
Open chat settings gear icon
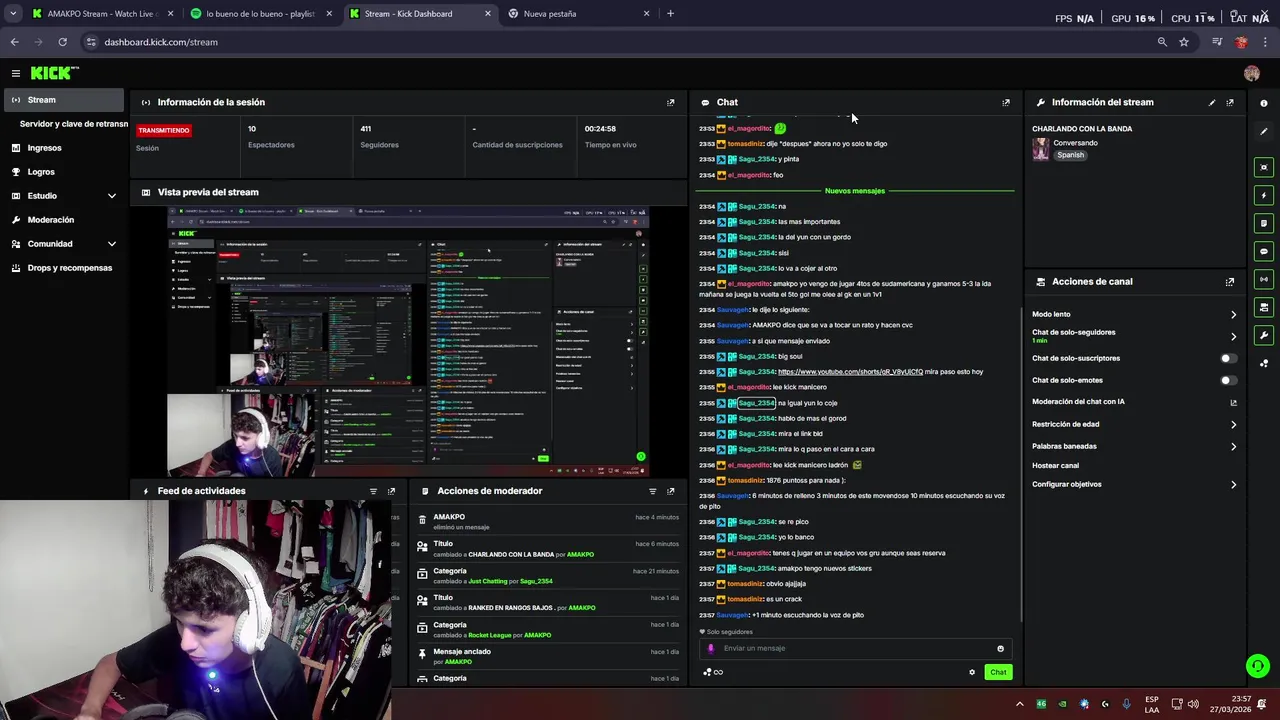click(x=972, y=672)
